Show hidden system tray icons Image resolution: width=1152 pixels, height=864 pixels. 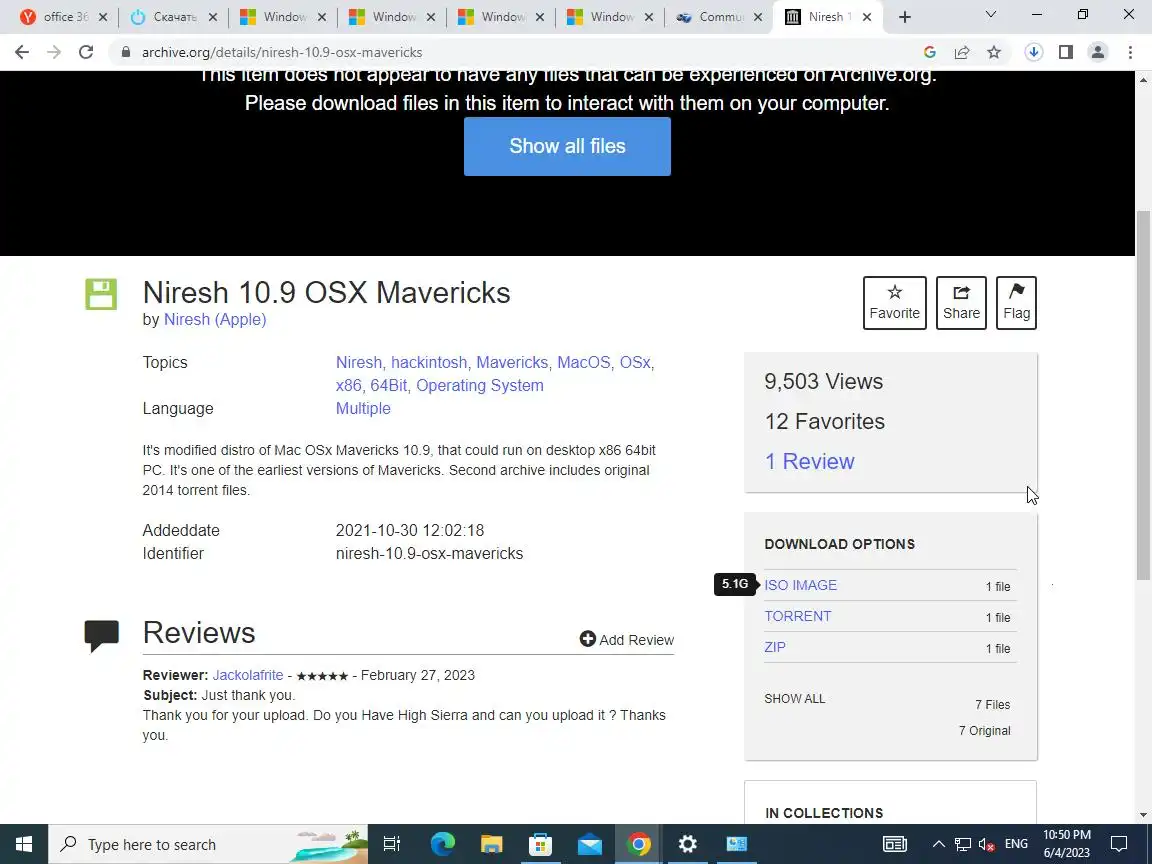(x=938, y=844)
